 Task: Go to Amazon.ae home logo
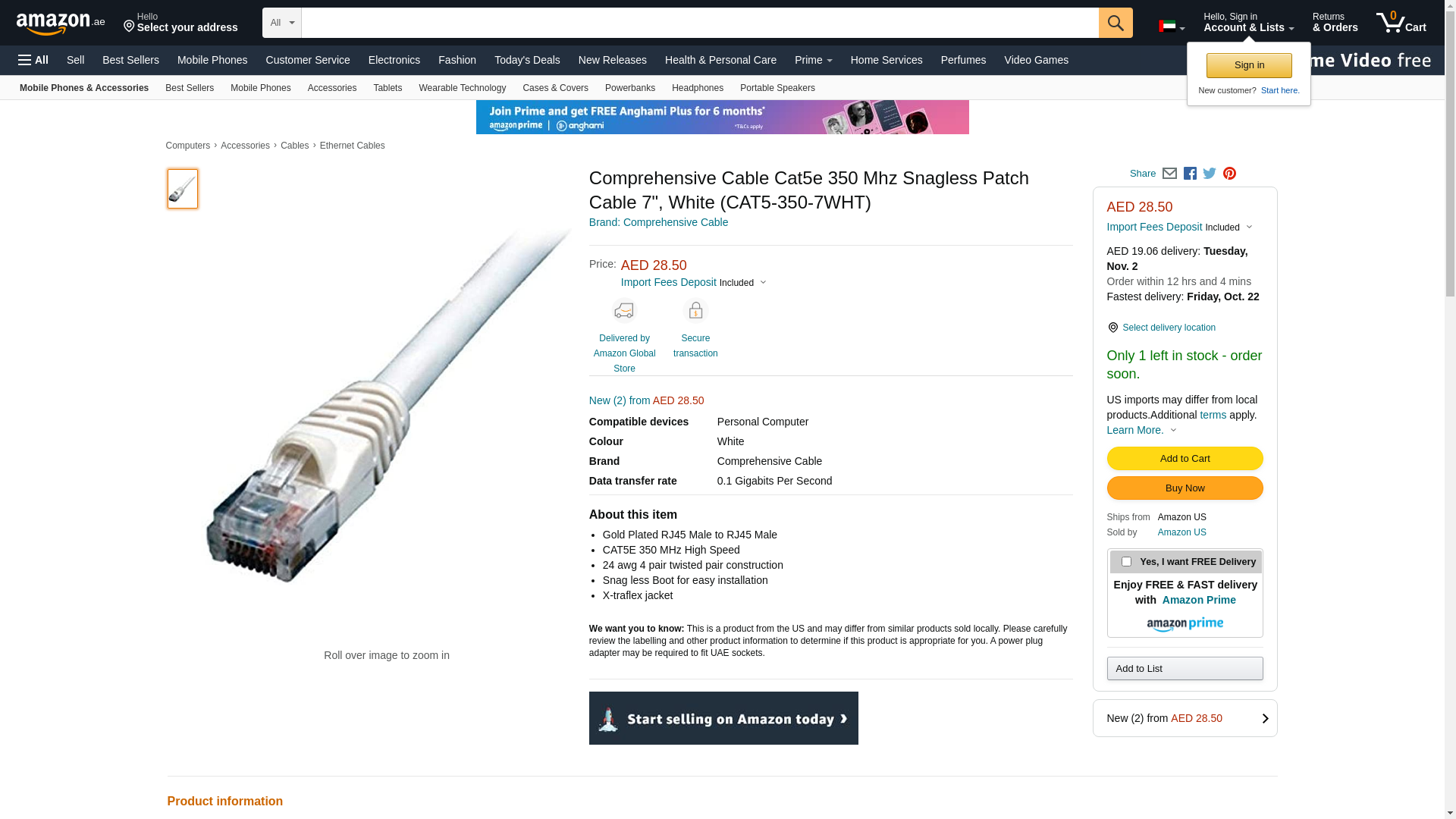61,23
